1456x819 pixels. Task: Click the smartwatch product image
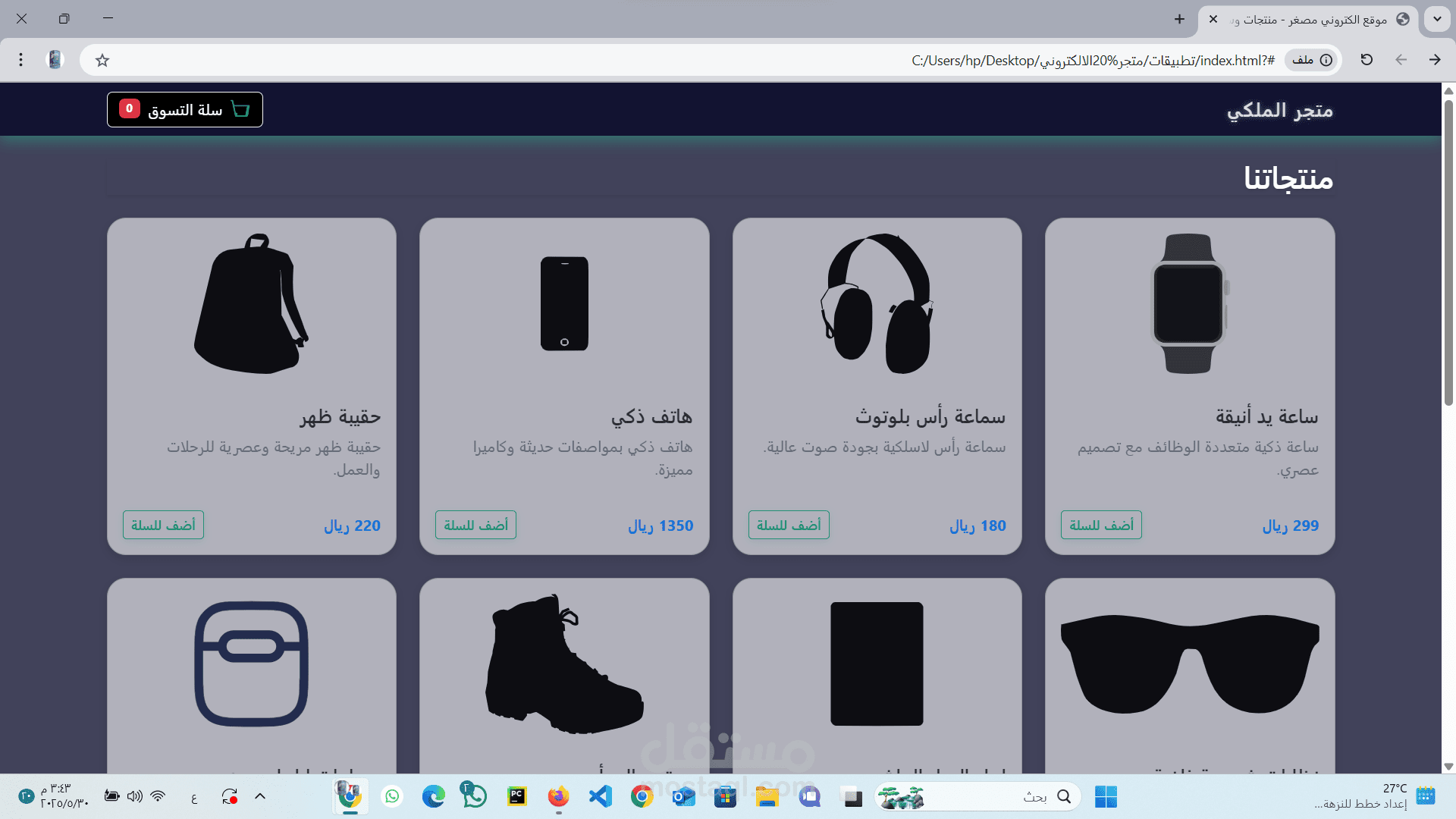tap(1189, 303)
